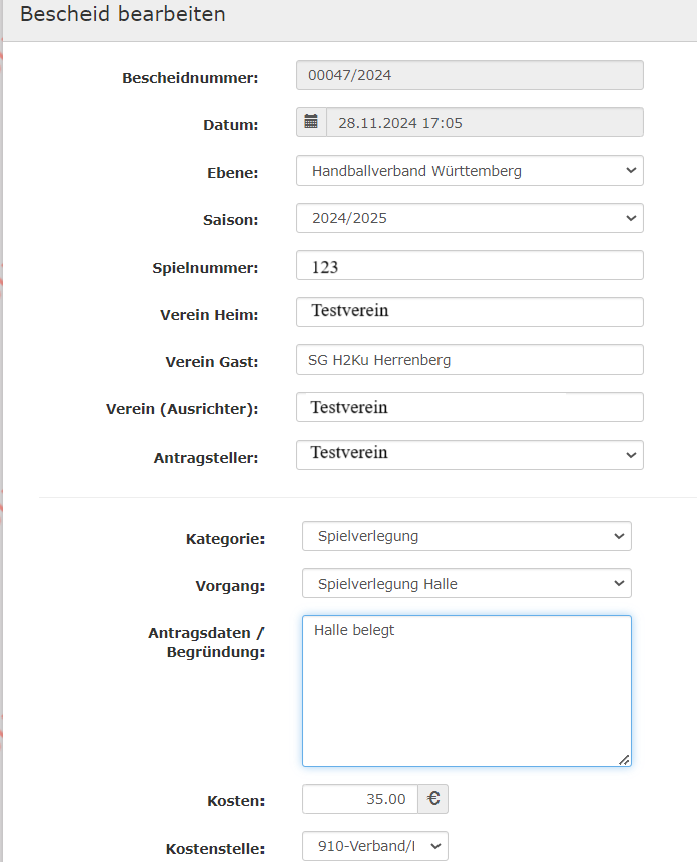
Task: Select the Verein (Ausrichter) input
Action: (469, 407)
